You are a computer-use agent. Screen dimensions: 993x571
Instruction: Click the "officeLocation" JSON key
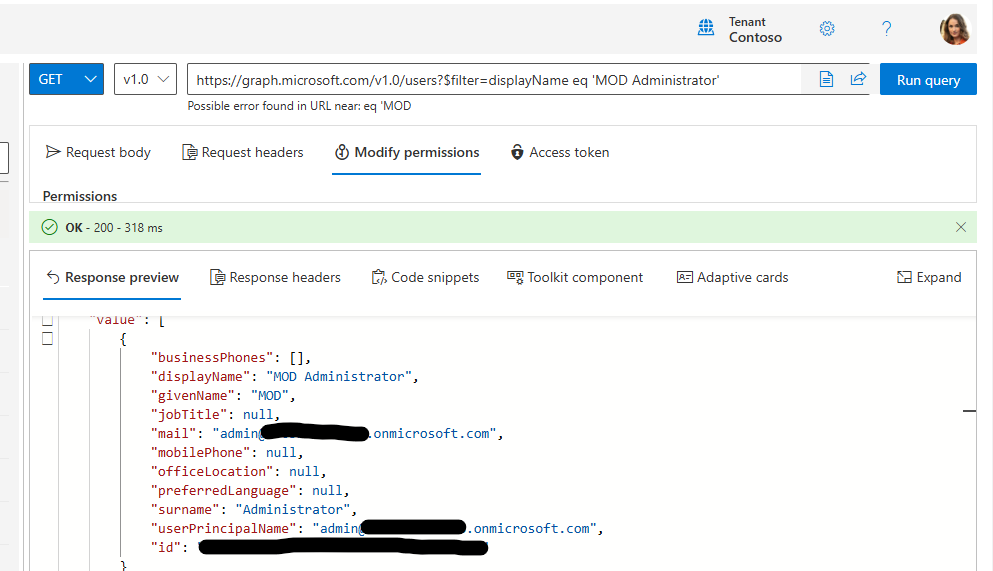[x=212, y=472]
